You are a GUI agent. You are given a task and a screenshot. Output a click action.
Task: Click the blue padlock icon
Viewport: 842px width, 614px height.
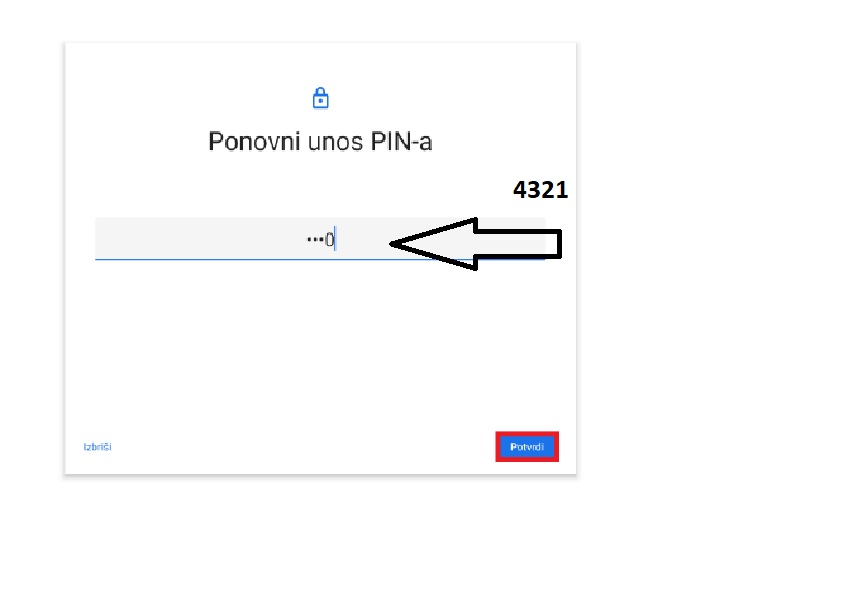point(321,98)
